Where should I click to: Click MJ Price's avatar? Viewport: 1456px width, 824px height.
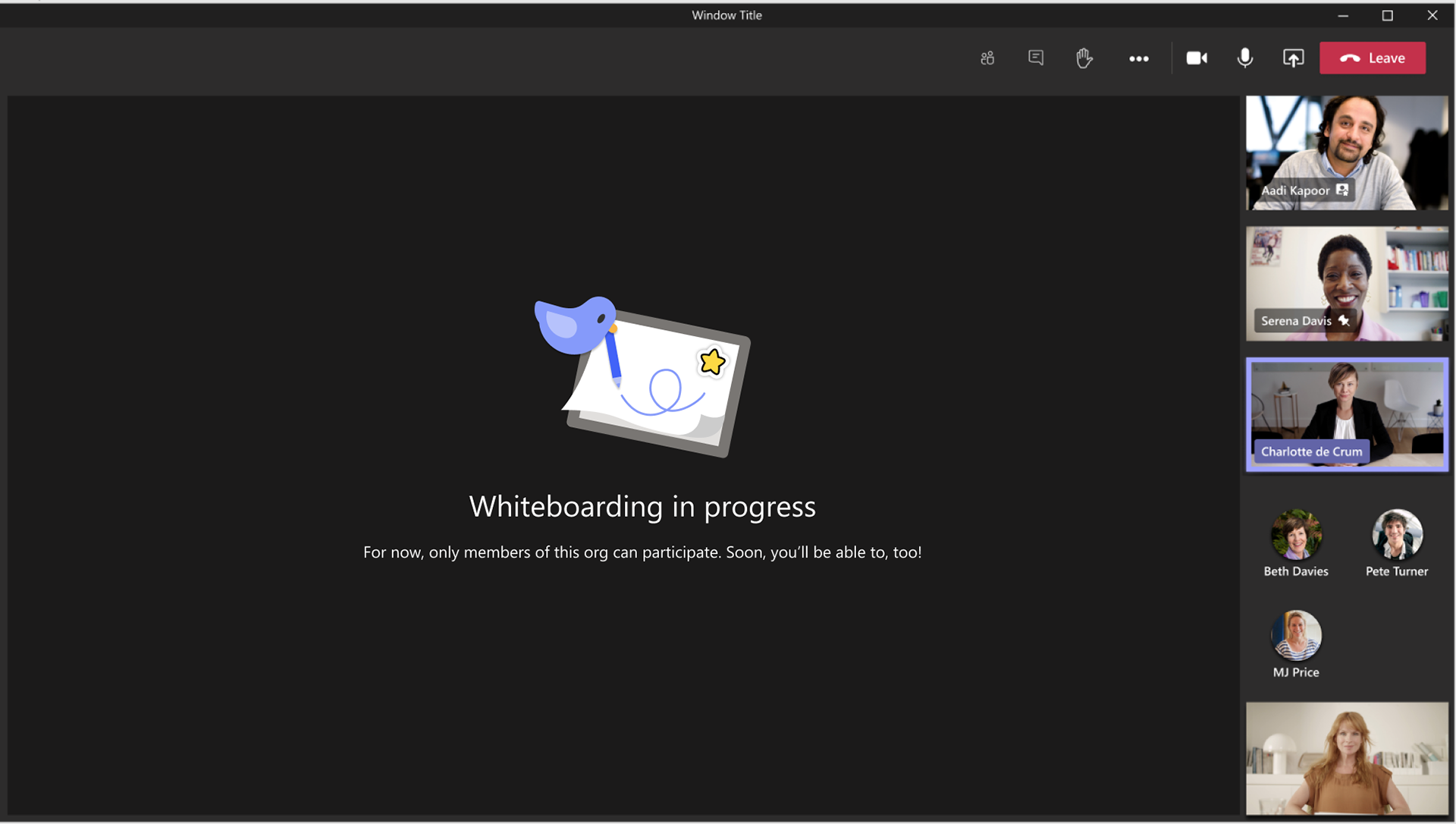pyautogui.click(x=1296, y=635)
